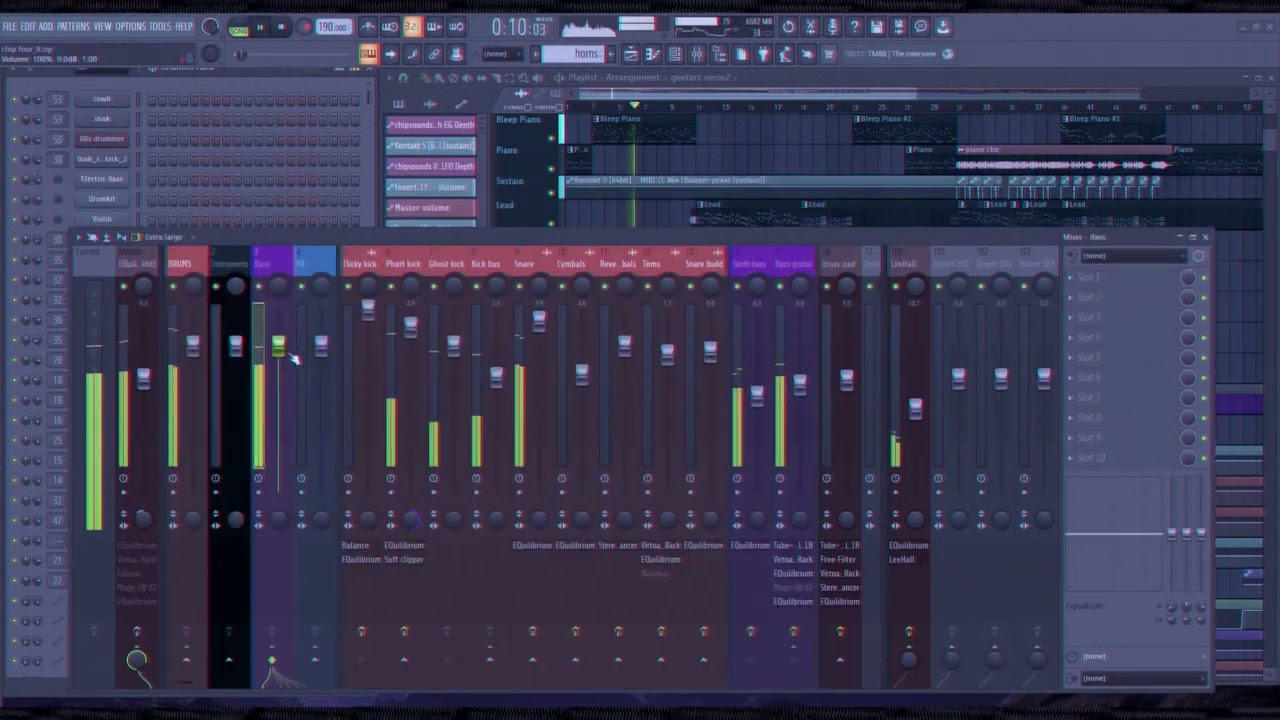The image size is (1280, 720).
Task: Open the chat bubble icon
Action: 921,27
